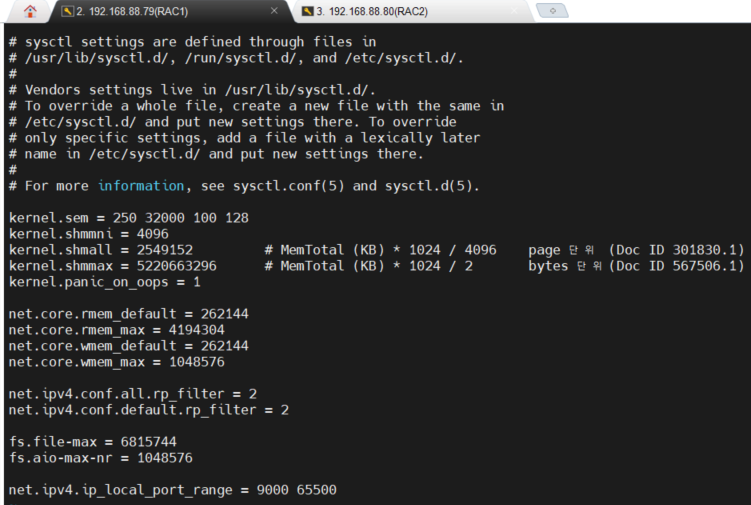Close the RAC2 session tab
The width and height of the screenshot is (751, 505).
(514, 11)
